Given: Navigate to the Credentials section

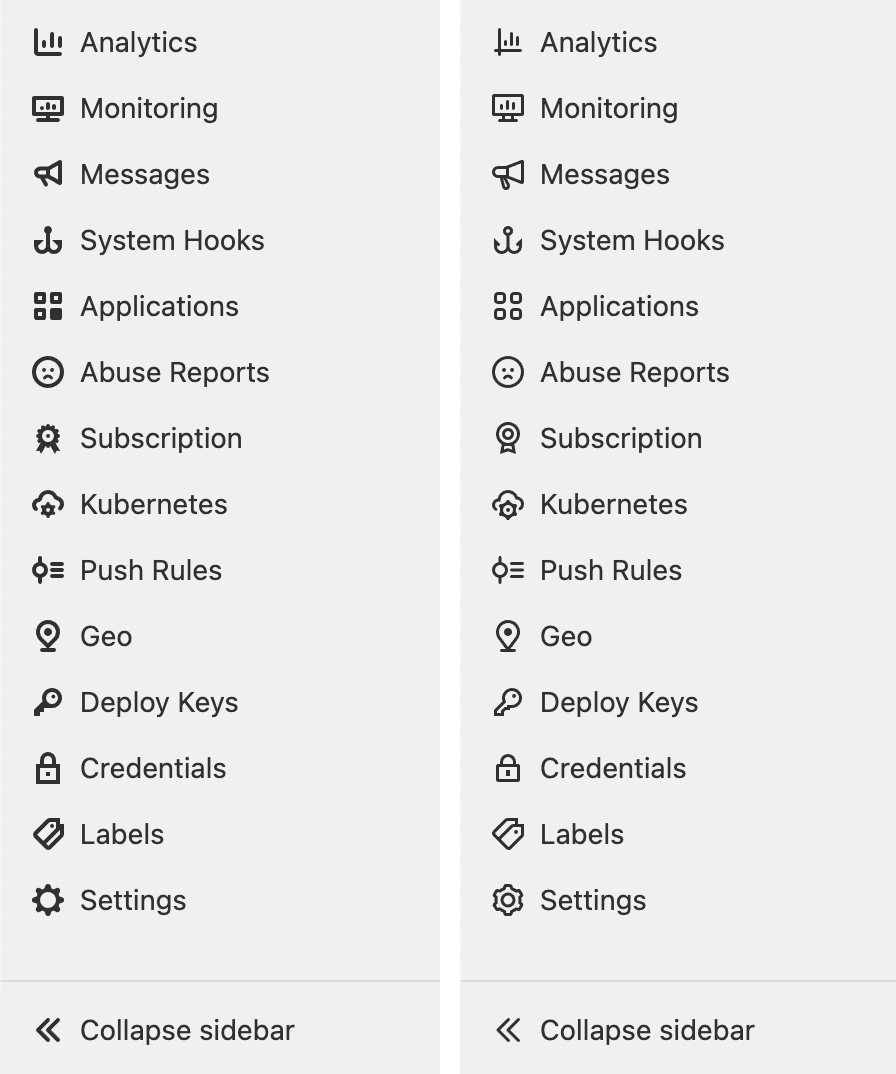Looking at the screenshot, I should click(152, 768).
